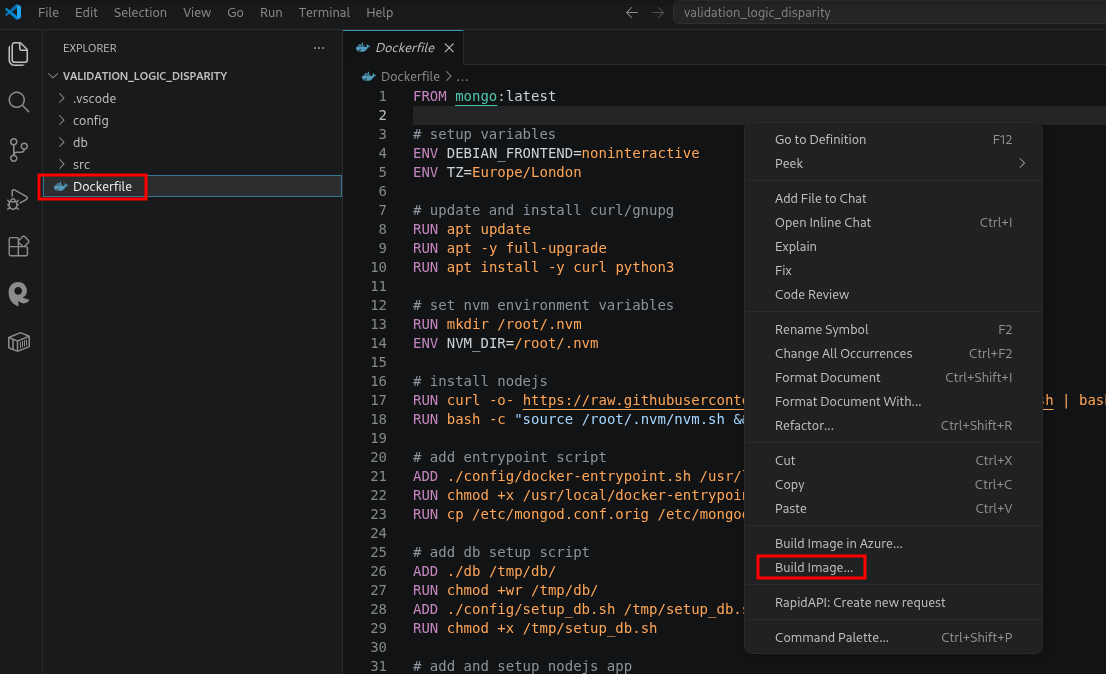The width and height of the screenshot is (1106, 674).
Task: Choose Add File to Chat
Action: click(893, 199)
